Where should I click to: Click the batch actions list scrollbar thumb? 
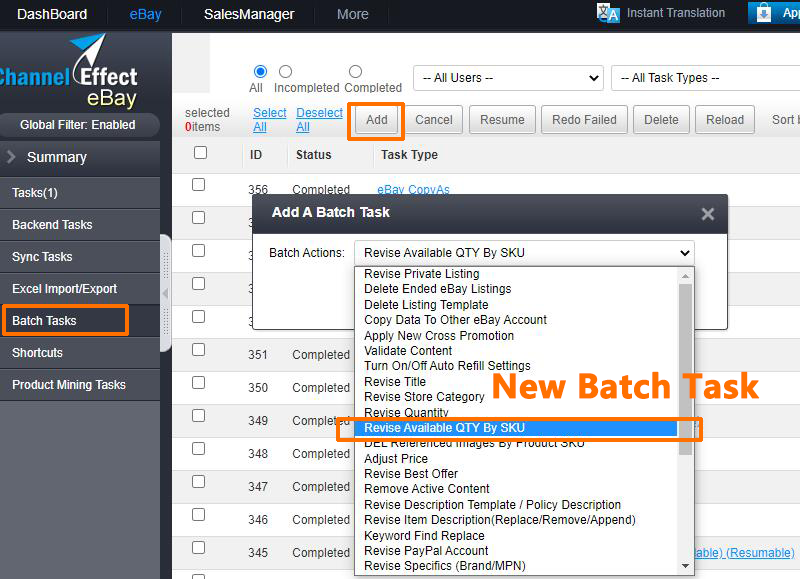(685, 369)
